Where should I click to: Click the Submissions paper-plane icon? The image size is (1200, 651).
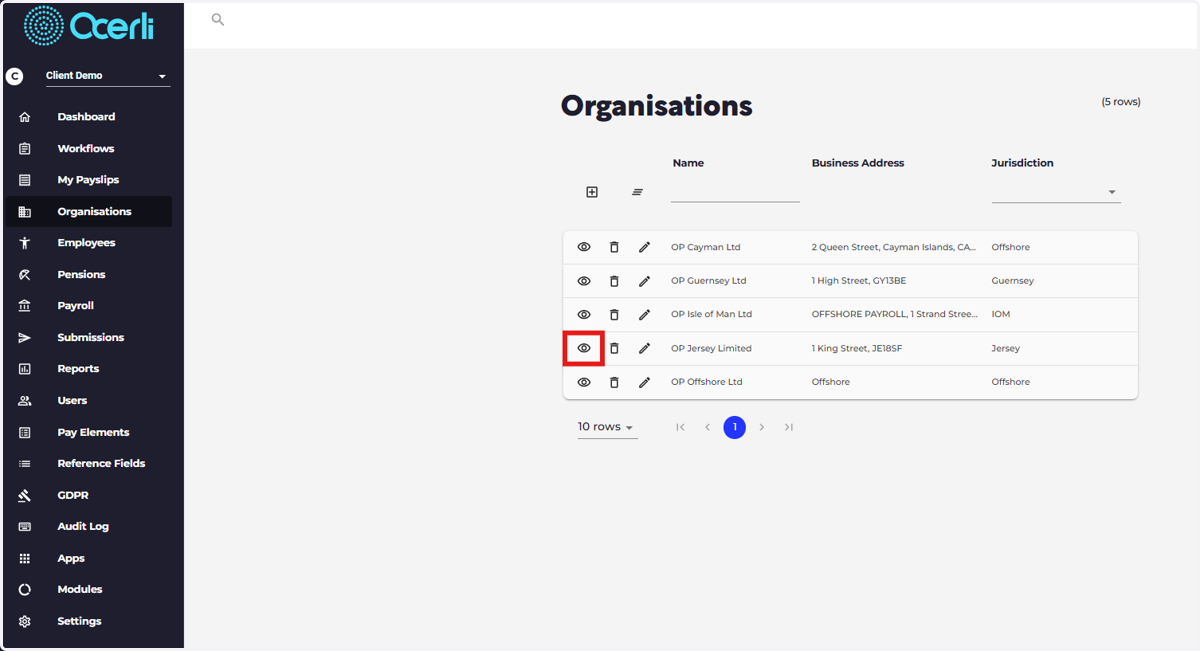25,338
